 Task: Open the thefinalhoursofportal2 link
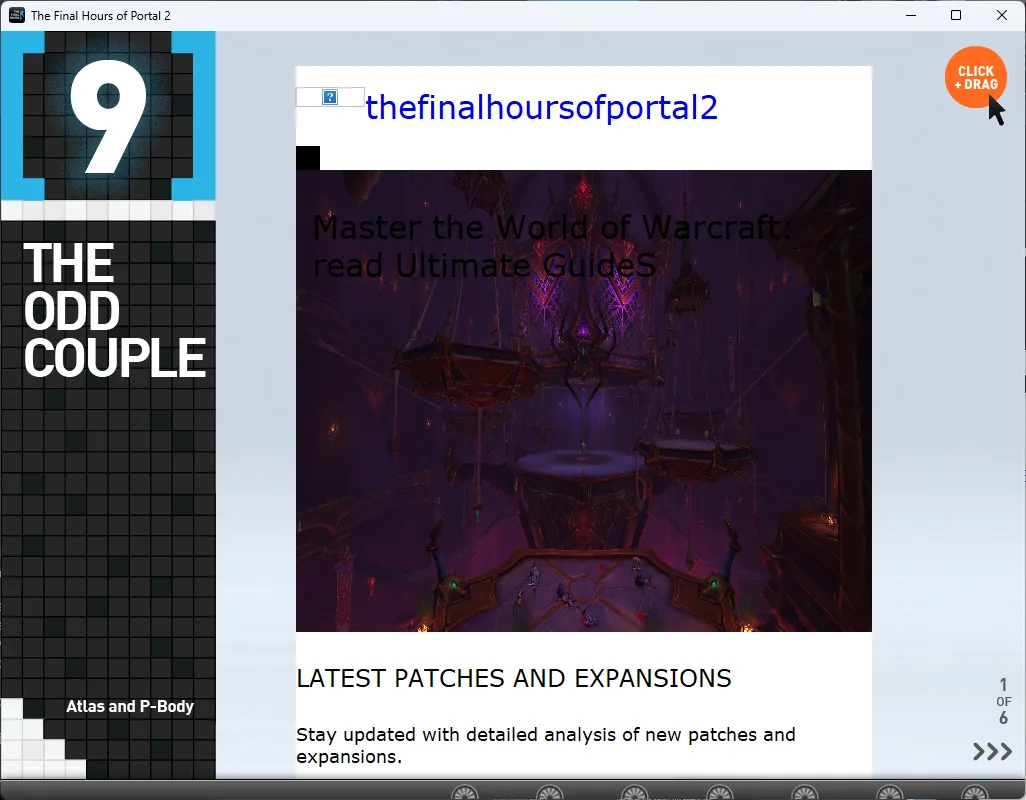(541, 107)
